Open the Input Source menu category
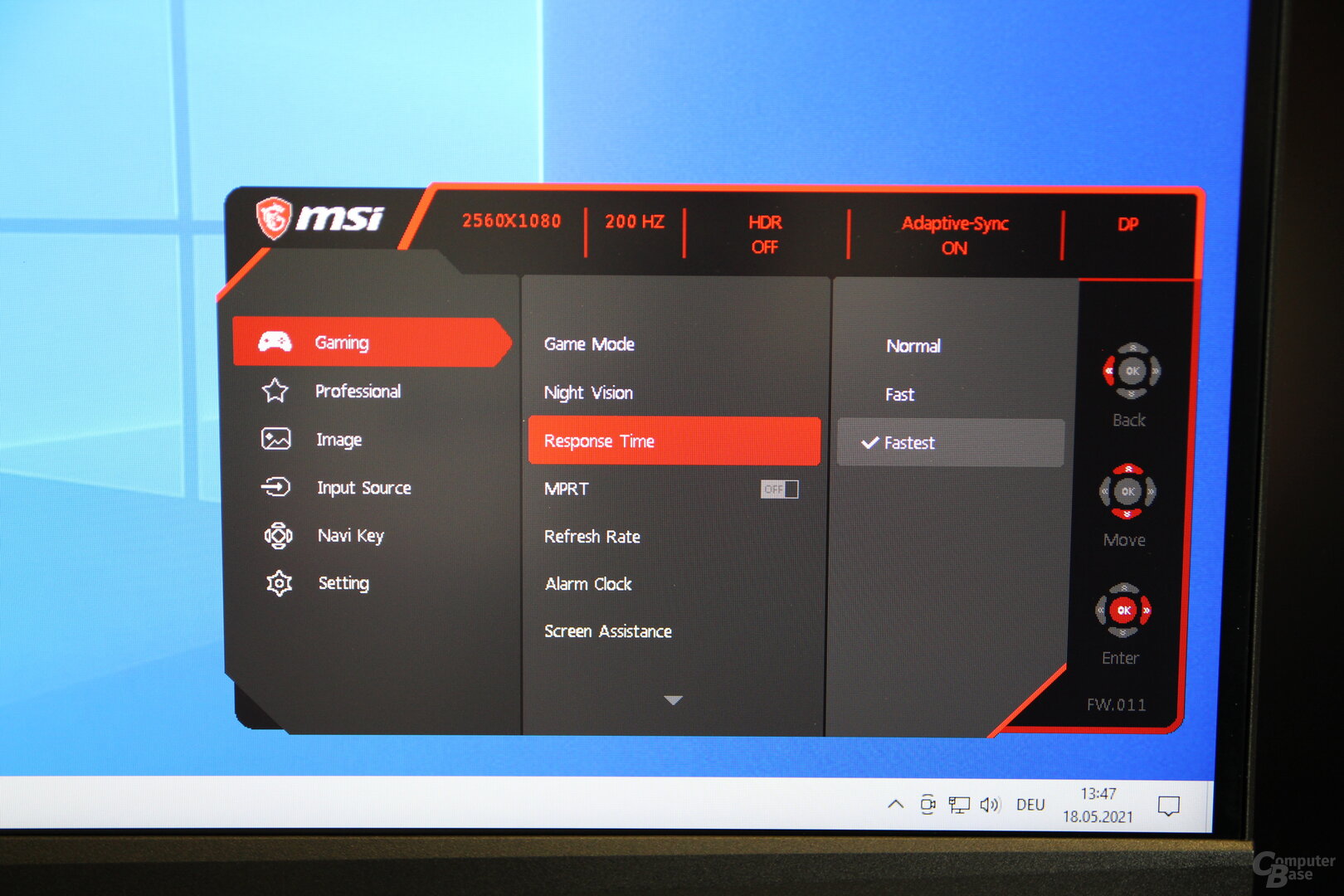 pos(363,488)
